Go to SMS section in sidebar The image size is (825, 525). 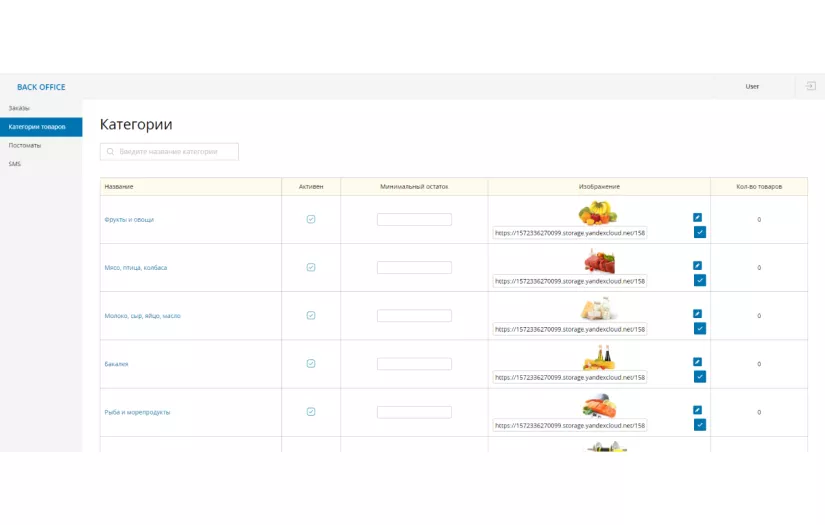coord(15,164)
